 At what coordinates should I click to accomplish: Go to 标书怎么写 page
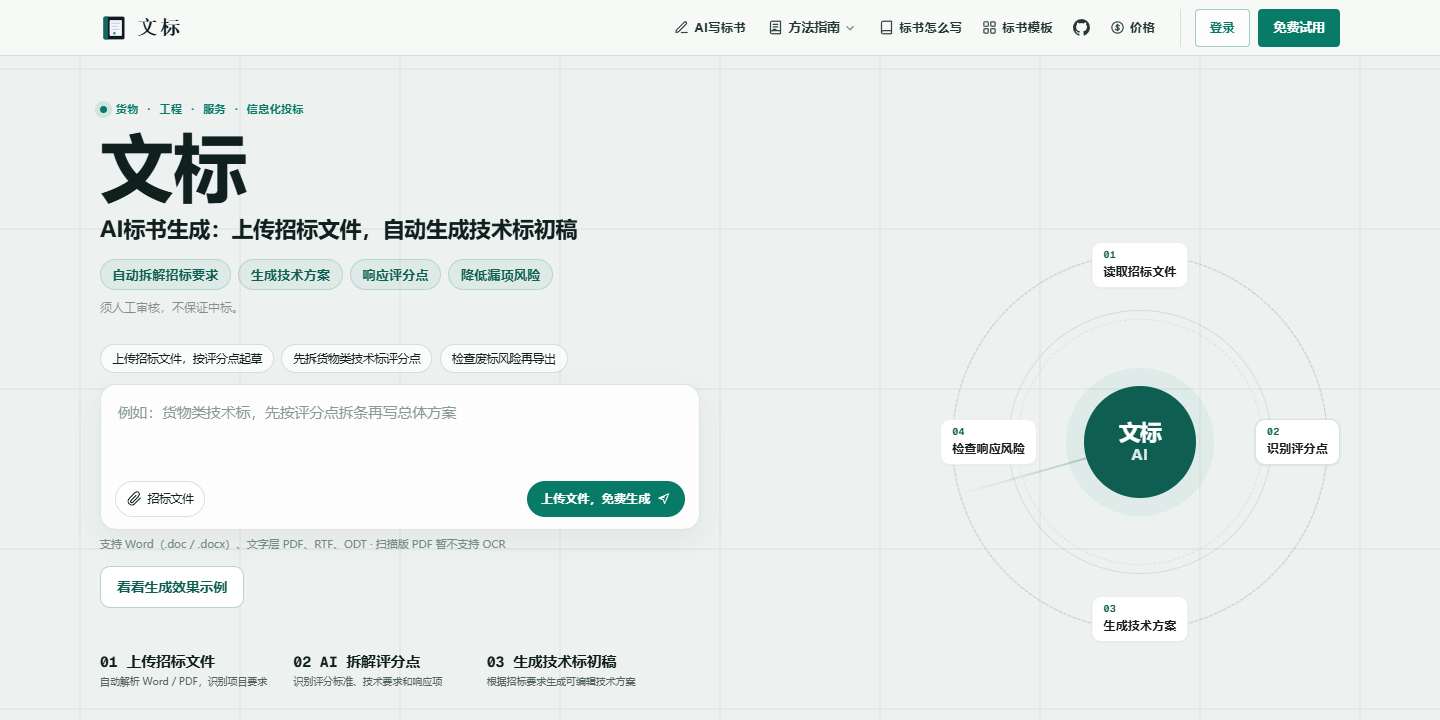920,28
